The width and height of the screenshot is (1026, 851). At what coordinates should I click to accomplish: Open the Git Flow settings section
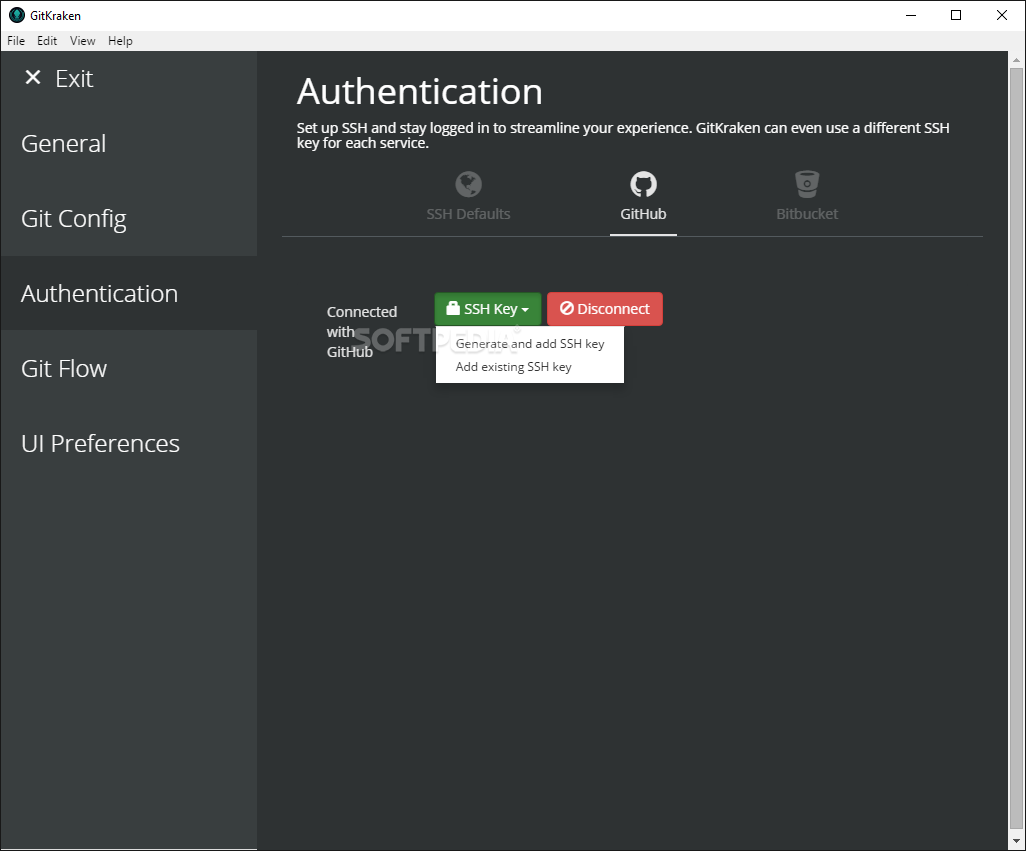click(x=128, y=368)
